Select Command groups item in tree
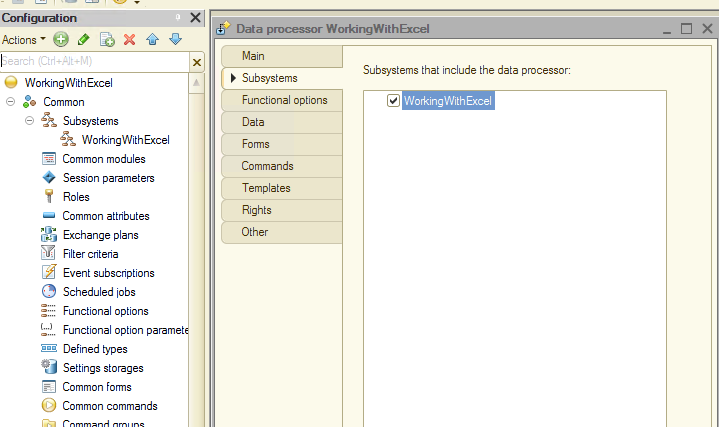719x427 pixels. [103, 422]
